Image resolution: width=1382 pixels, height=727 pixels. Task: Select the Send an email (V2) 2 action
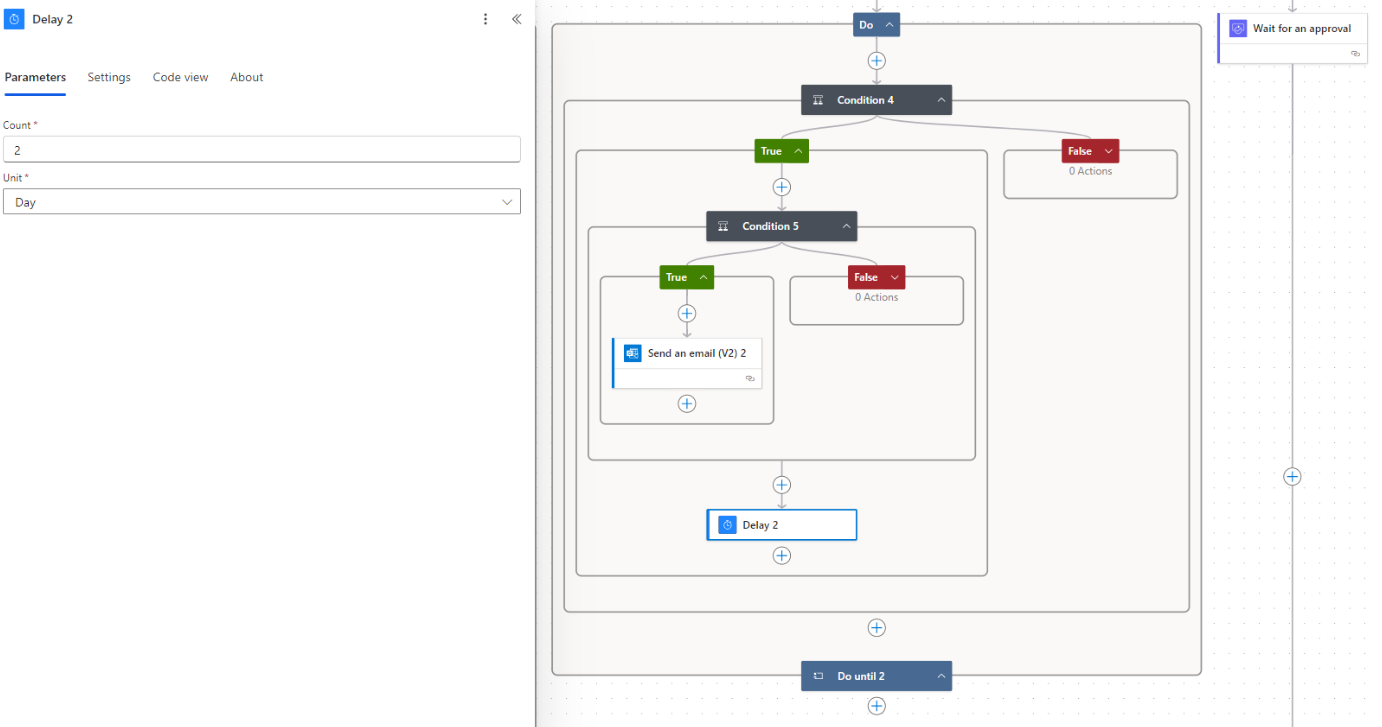(x=696, y=353)
